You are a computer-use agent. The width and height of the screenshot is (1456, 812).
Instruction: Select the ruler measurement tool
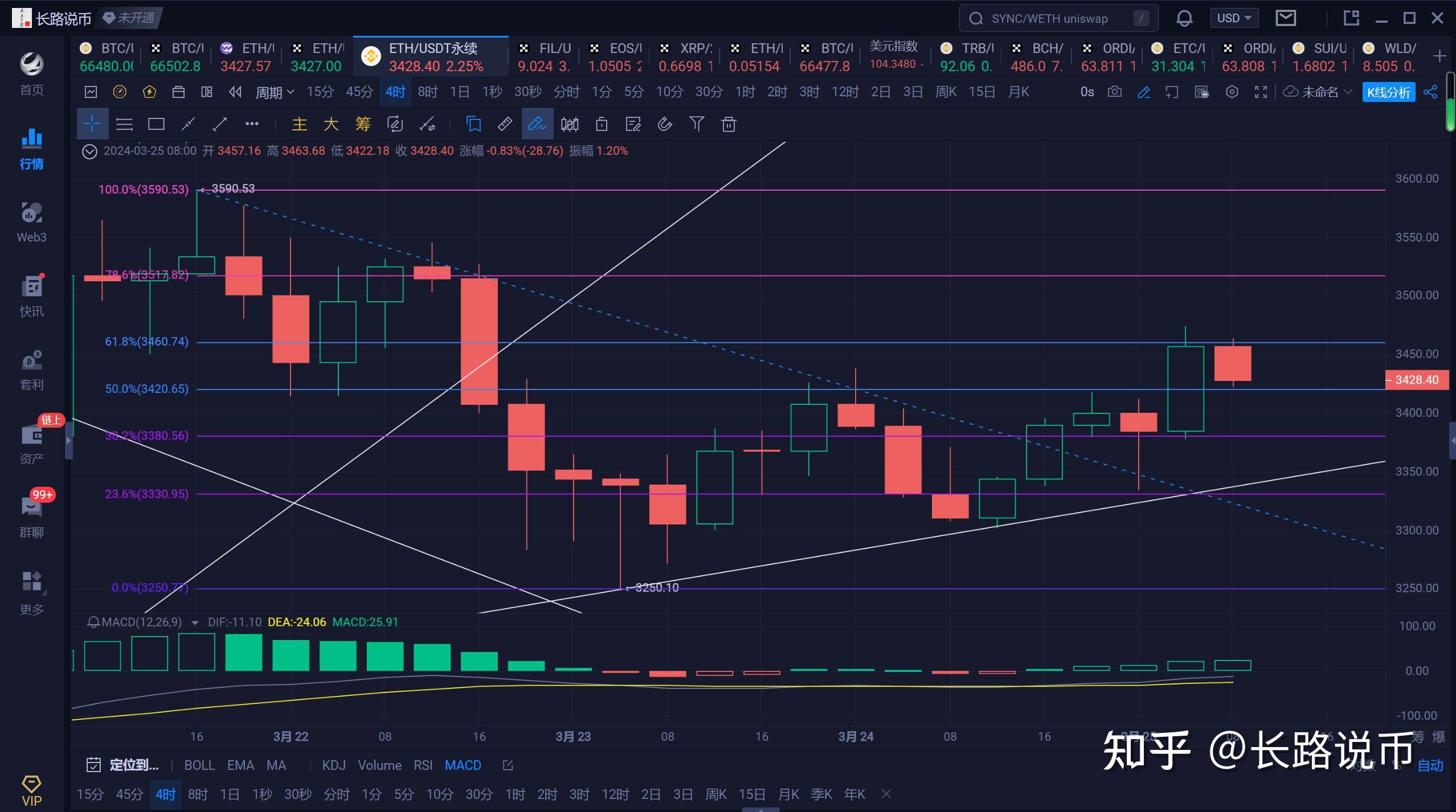coord(505,124)
